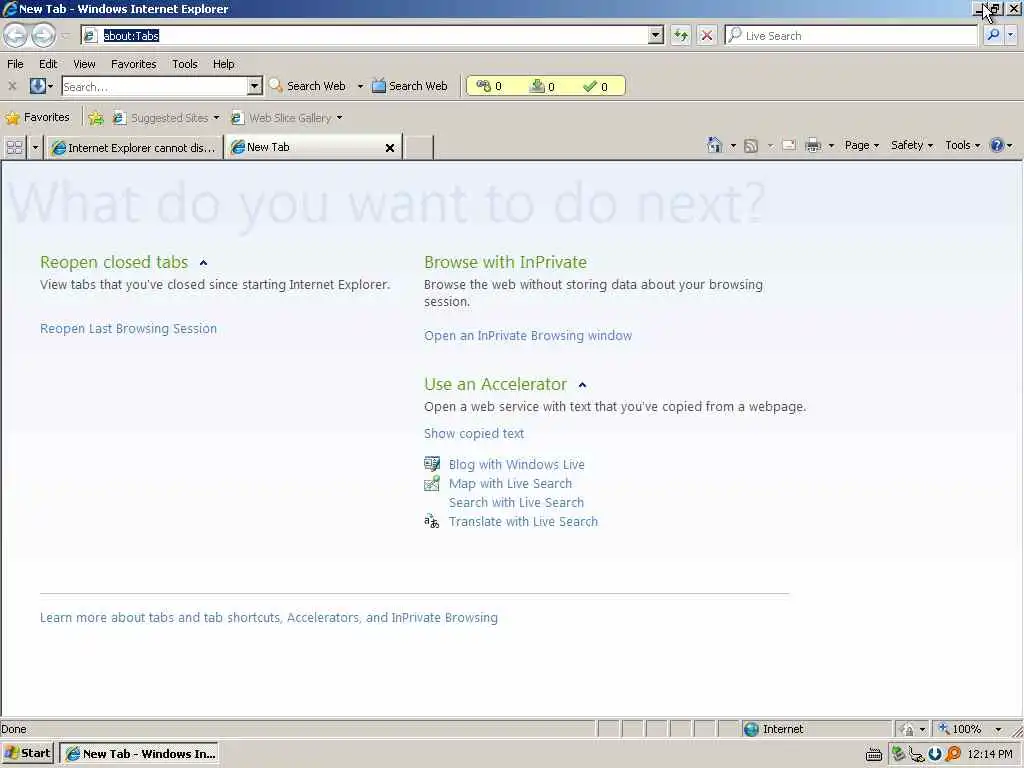Image resolution: width=1024 pixels, height=768 pixels.
Task: Open the View menu
Action: (84, 64)
